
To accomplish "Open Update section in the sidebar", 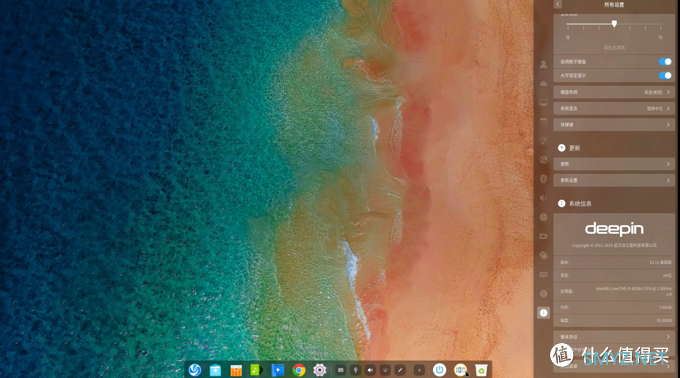I will coord(543,293).
